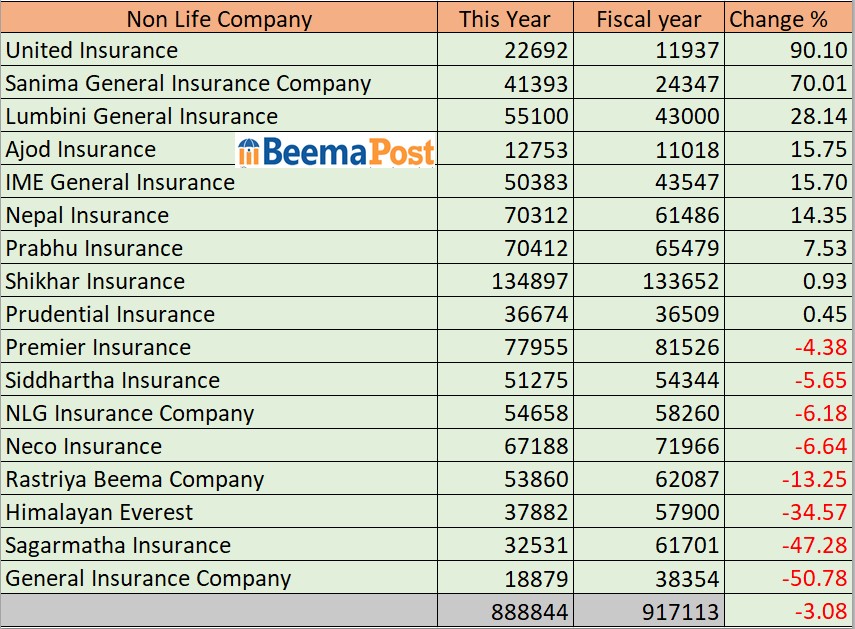Select the total This Year value 888844
The width and height of the screenshot is (855, 629).
pos(530,611)
